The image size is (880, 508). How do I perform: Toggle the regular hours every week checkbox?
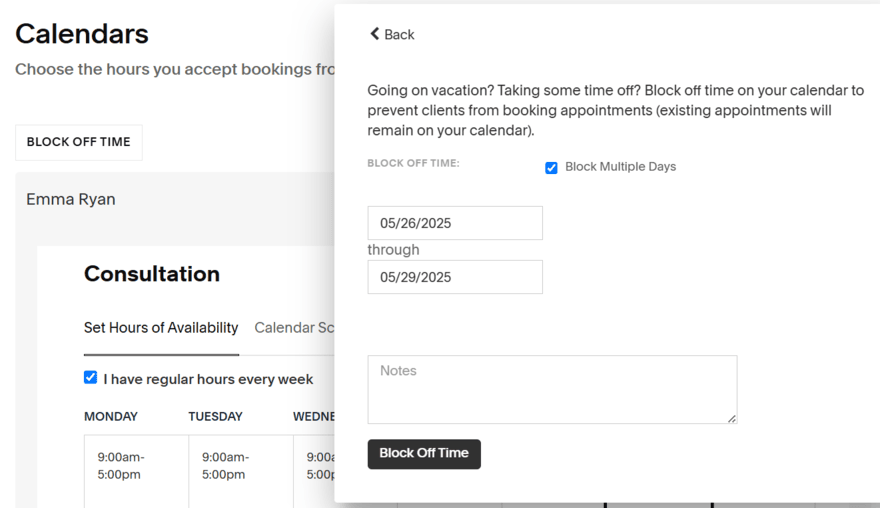coord(91,378)
